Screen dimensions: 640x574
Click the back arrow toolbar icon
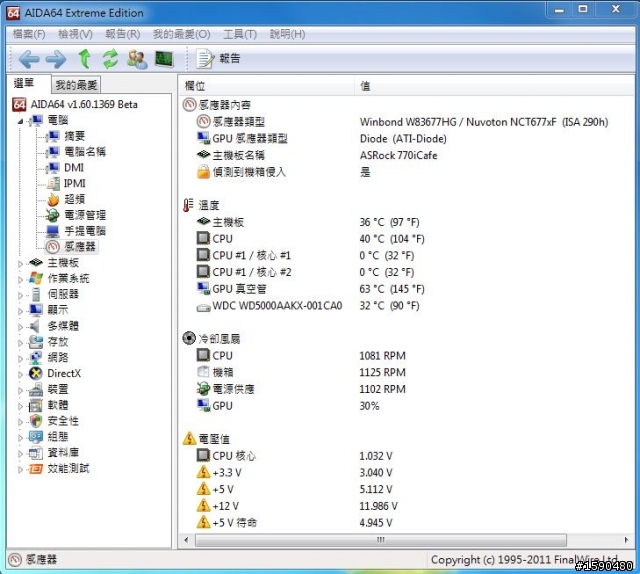coord(29,59)
